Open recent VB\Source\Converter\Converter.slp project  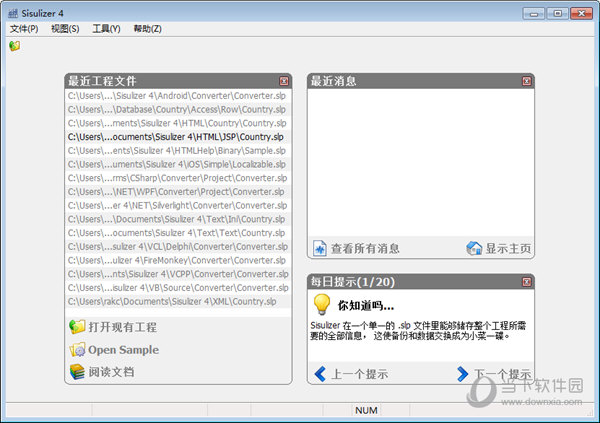pos(178,288)
